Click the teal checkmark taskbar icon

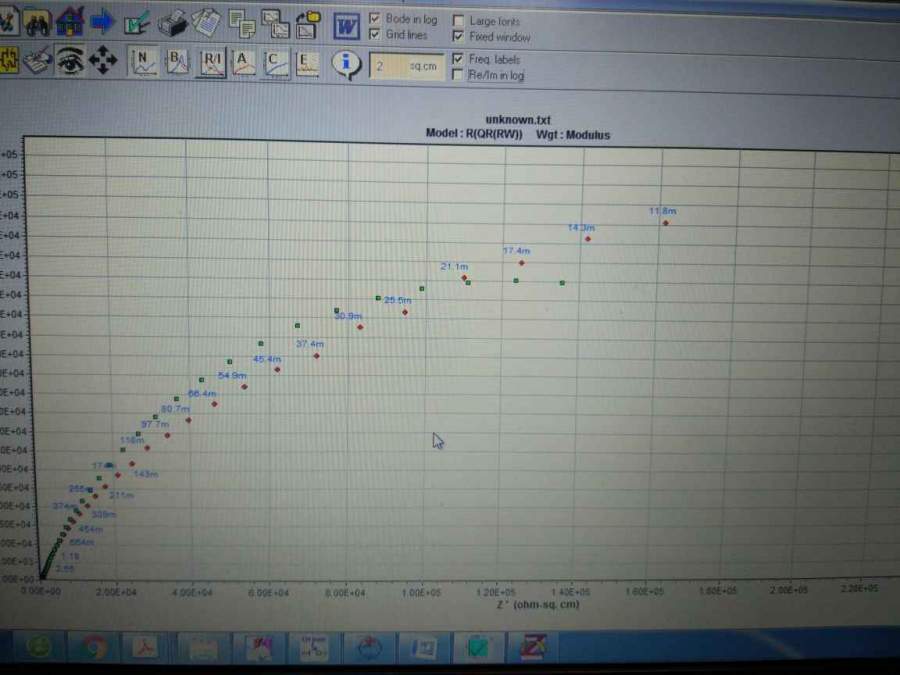click(478, 647)
